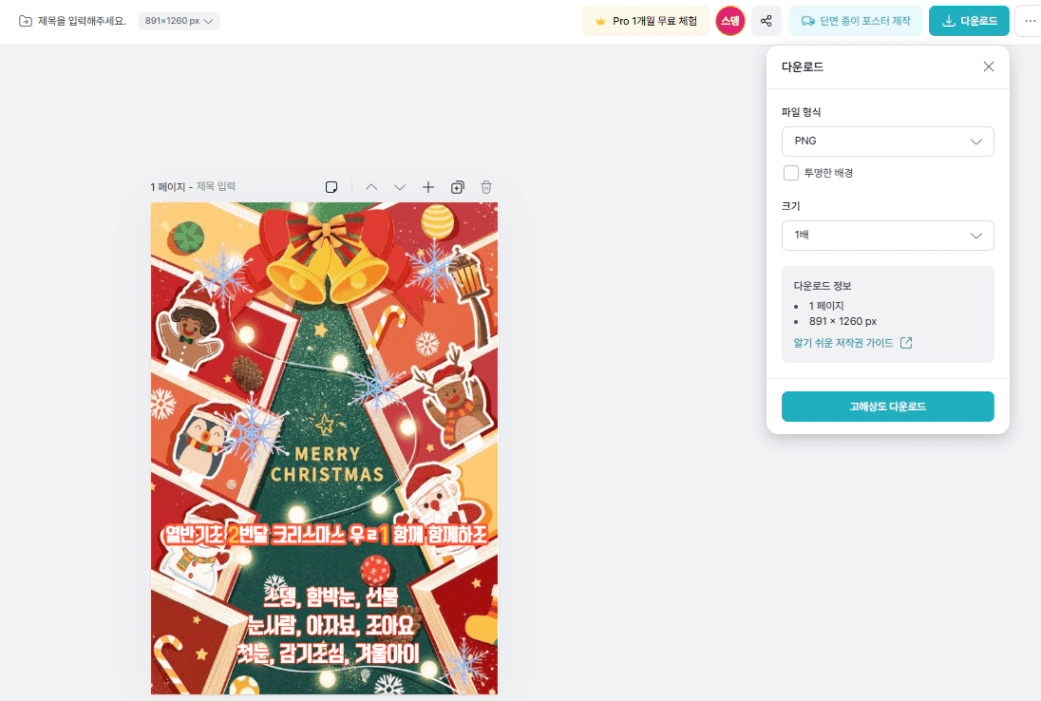Add a new page with plus icon
The width and height of the screenshot is (1041, 701).
point(428,187)
